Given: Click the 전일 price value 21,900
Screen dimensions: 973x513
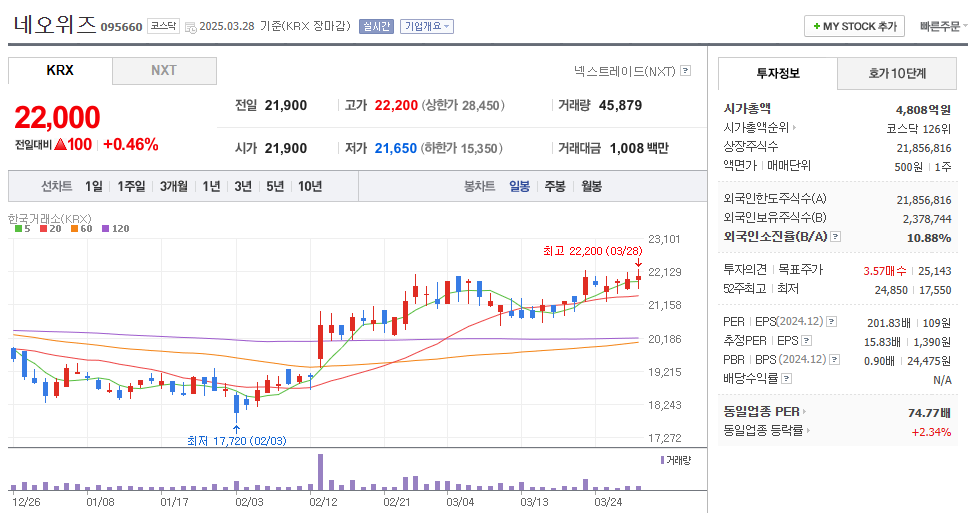Looking at the screenshot, I should 285,105.
